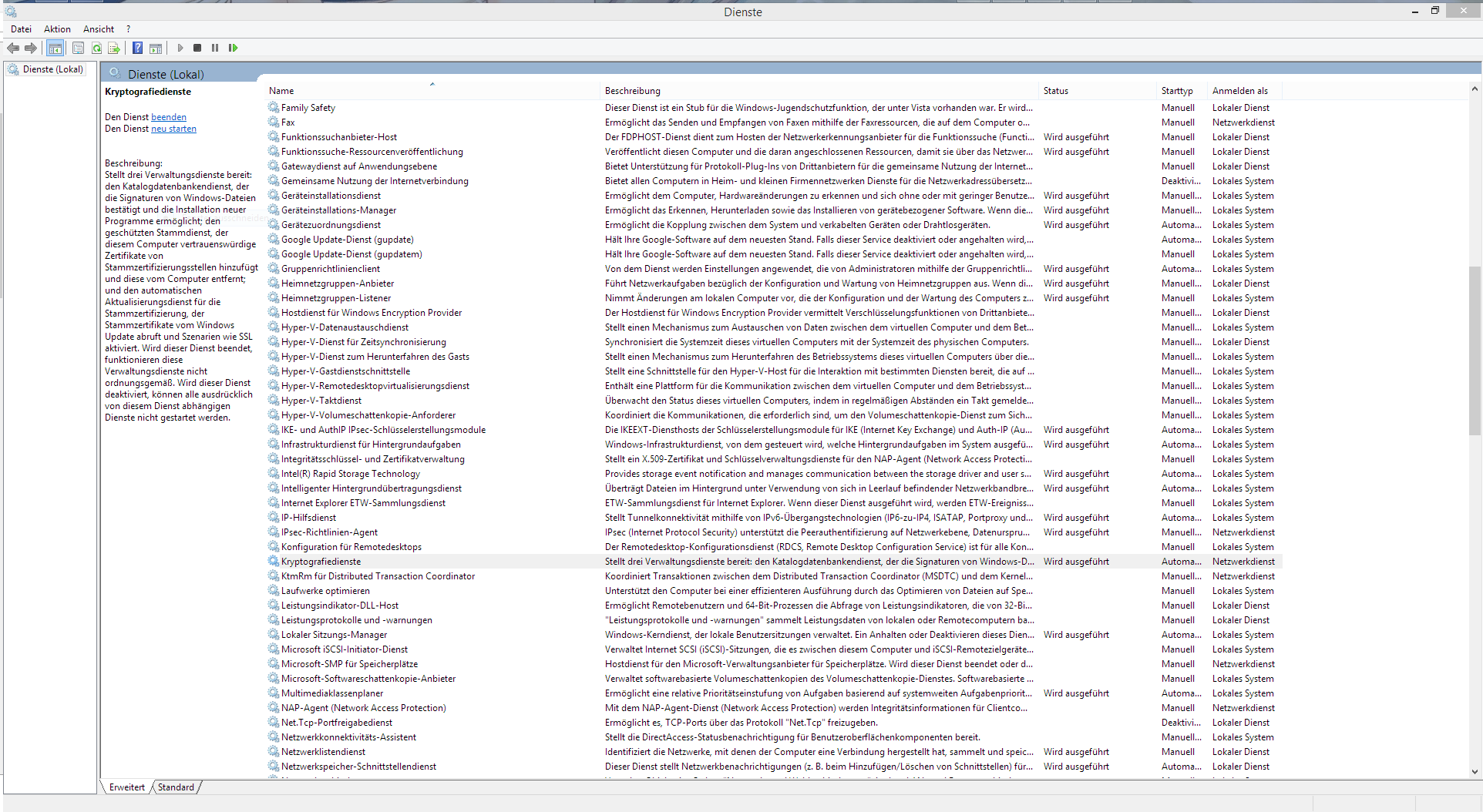The height and width of the screenshot is (812, 1483).
Task: Select Konfiguration für Remotedesktops service
Action: tap(774, 547)
